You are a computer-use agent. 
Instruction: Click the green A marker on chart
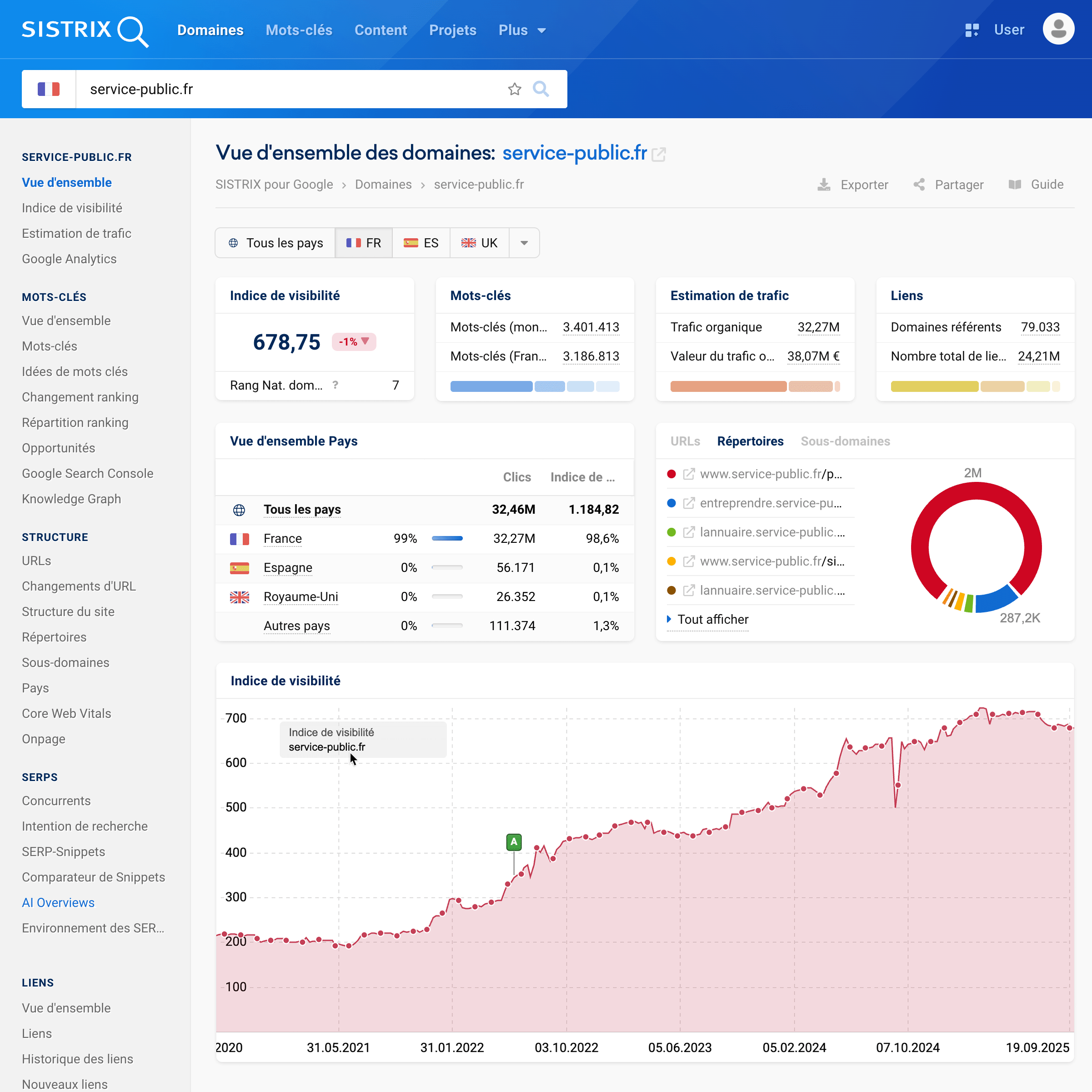(513, 842)
